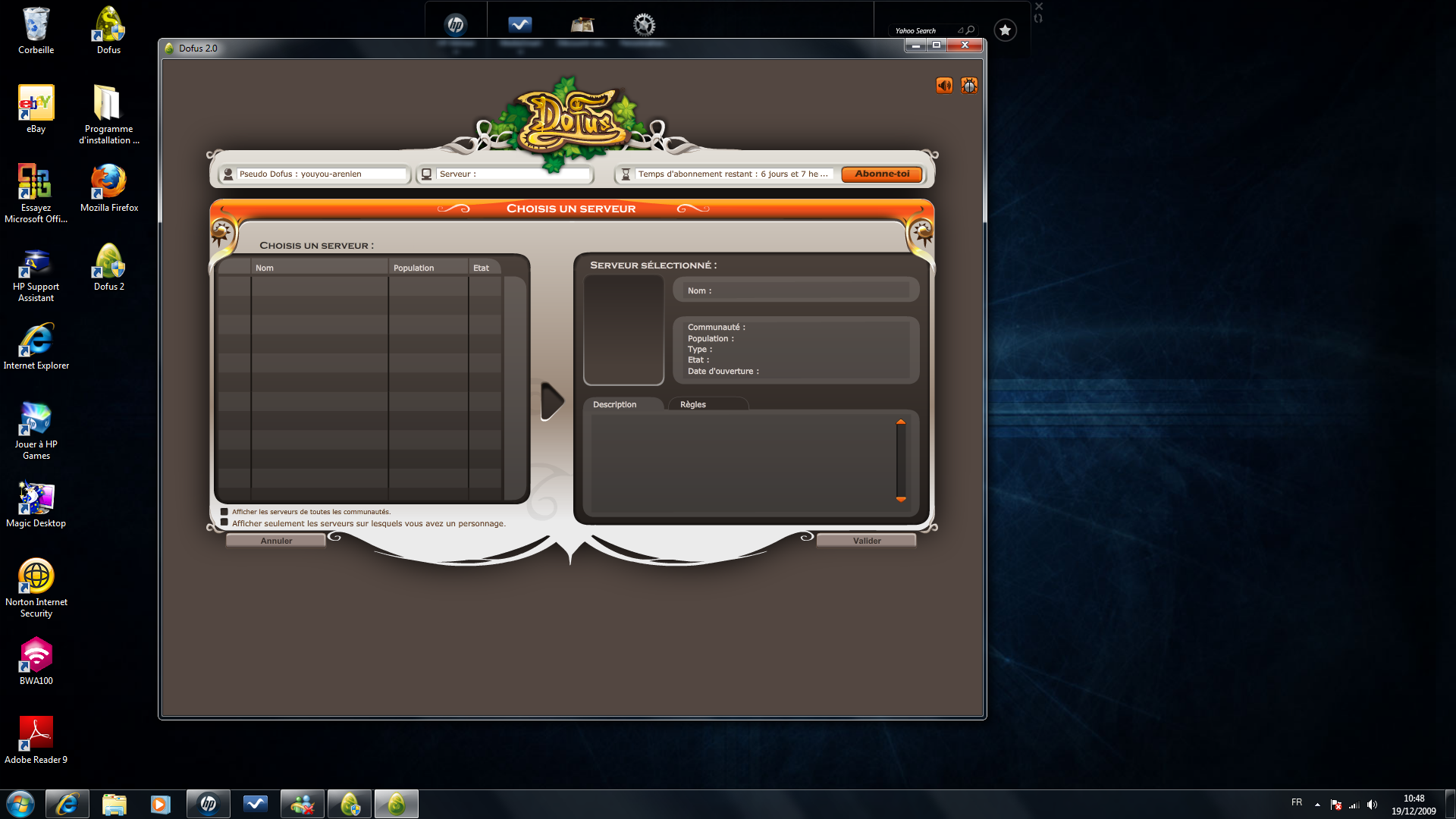This screenshot has width=1456, height=819.
Task: Select the Programme d'installation folder
Action: (x=108, y=115)
